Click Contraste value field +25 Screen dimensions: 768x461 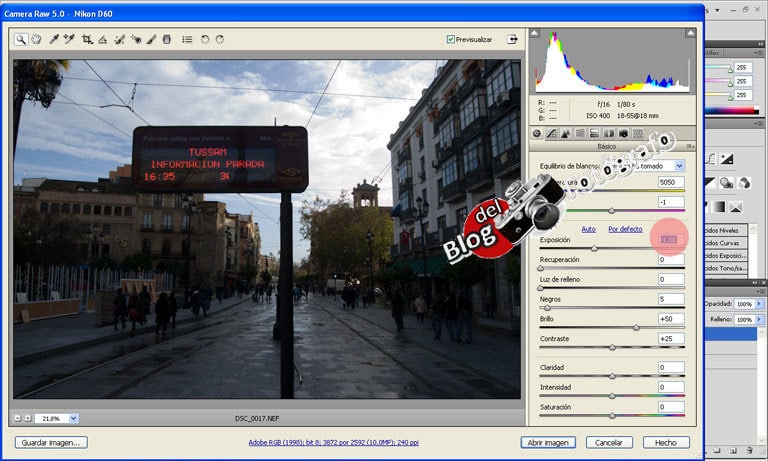click(x=671, y=339)
